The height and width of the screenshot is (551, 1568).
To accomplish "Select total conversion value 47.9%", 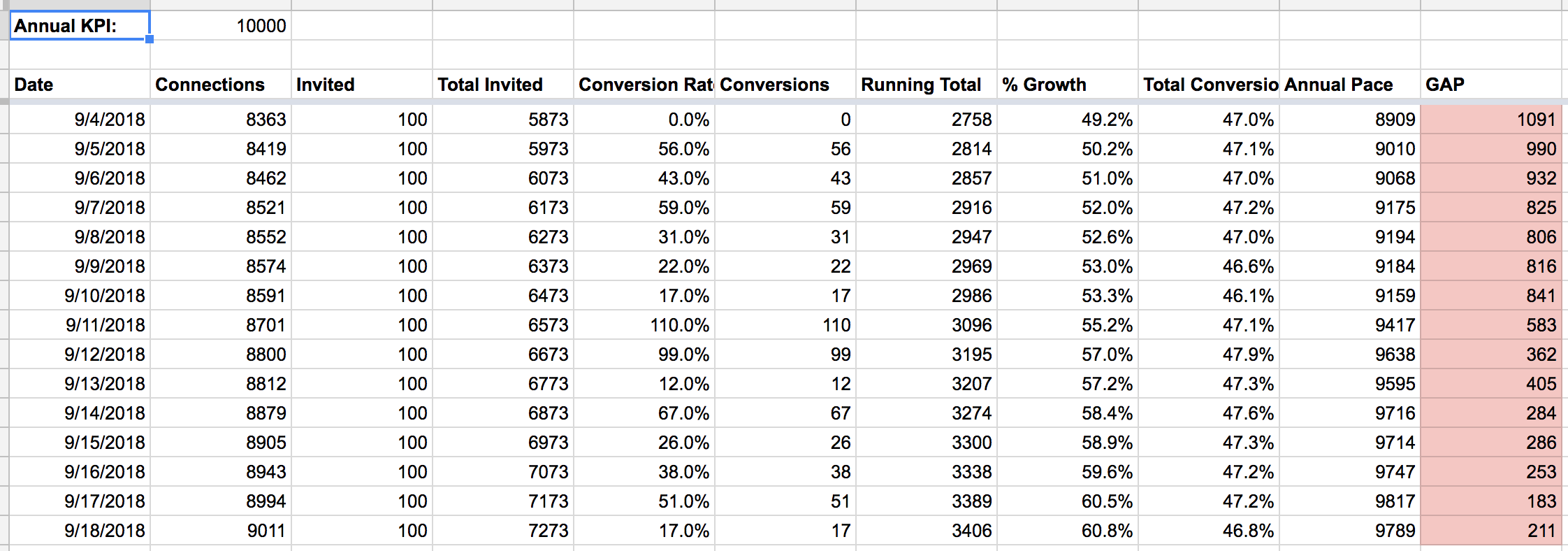I will tap(1209, 355).
